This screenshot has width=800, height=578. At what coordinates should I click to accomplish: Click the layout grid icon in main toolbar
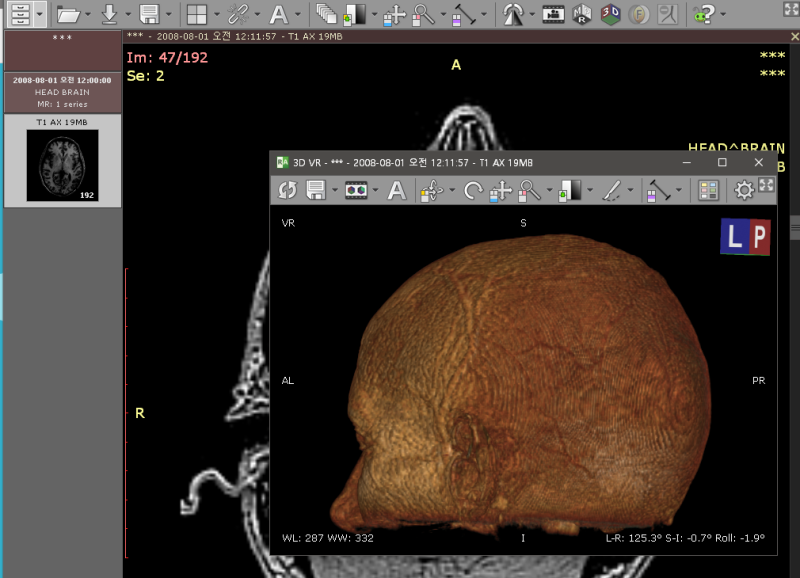click(x=197, y=14)
